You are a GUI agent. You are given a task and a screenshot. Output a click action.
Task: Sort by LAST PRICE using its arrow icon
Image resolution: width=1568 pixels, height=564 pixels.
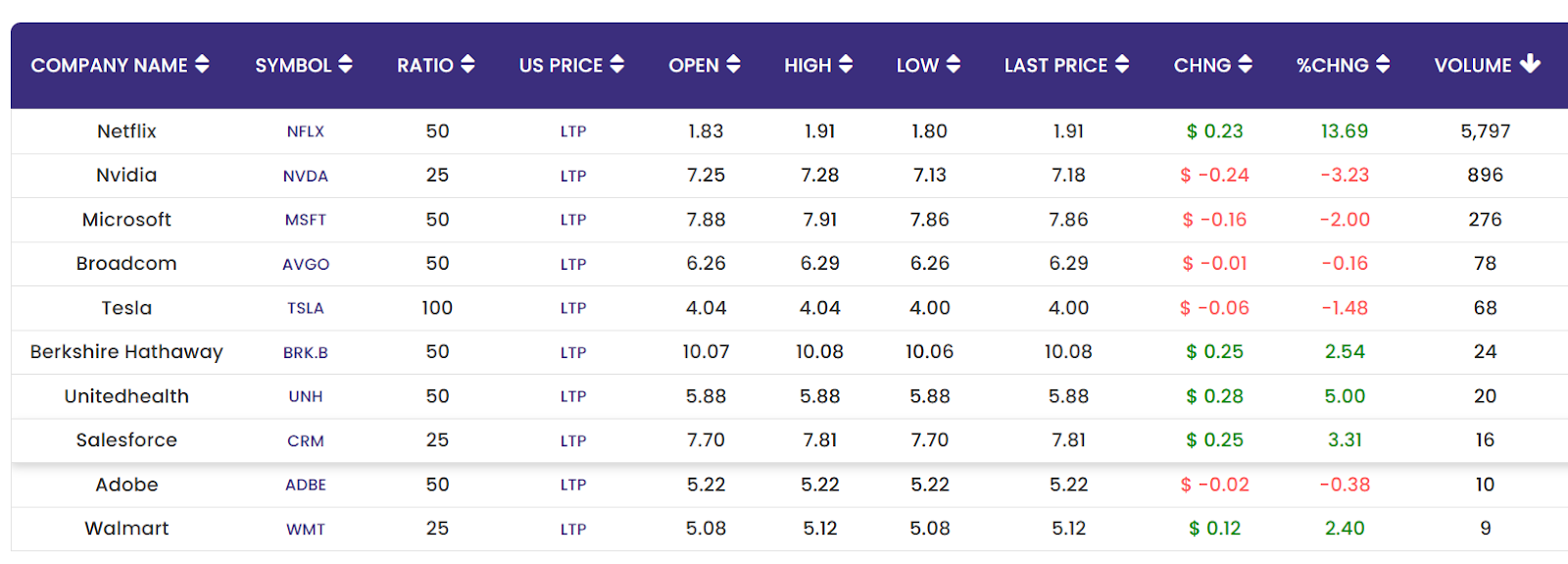click(x=1121, y=65)
